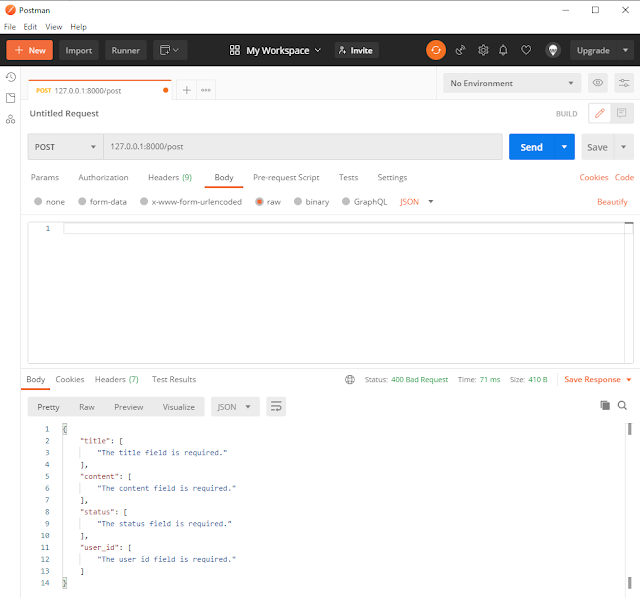Toggle response line wrap icon
This screenshot has height=598, width=640.
(276, 407)
